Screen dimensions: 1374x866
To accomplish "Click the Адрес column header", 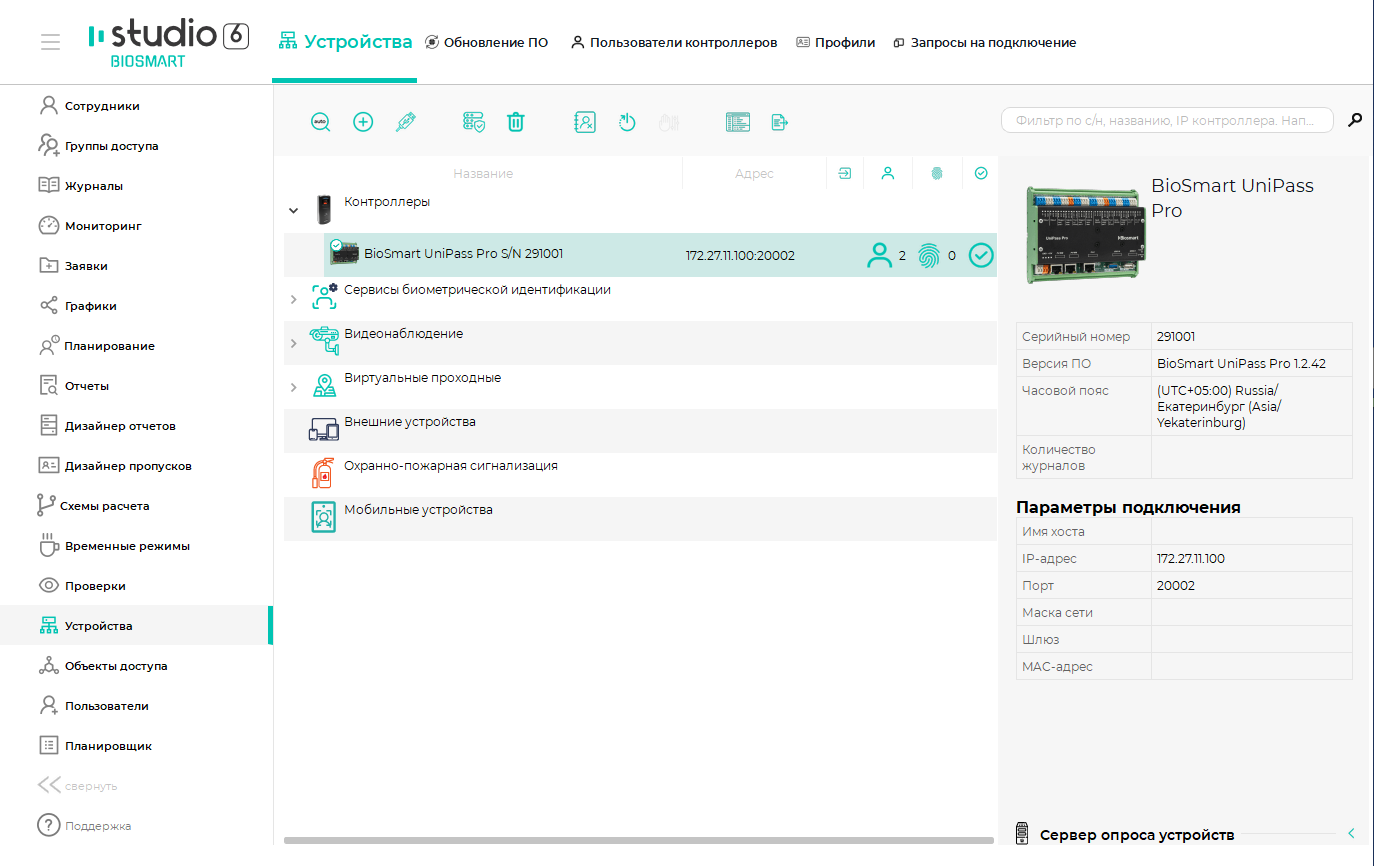I will (754, 173).
